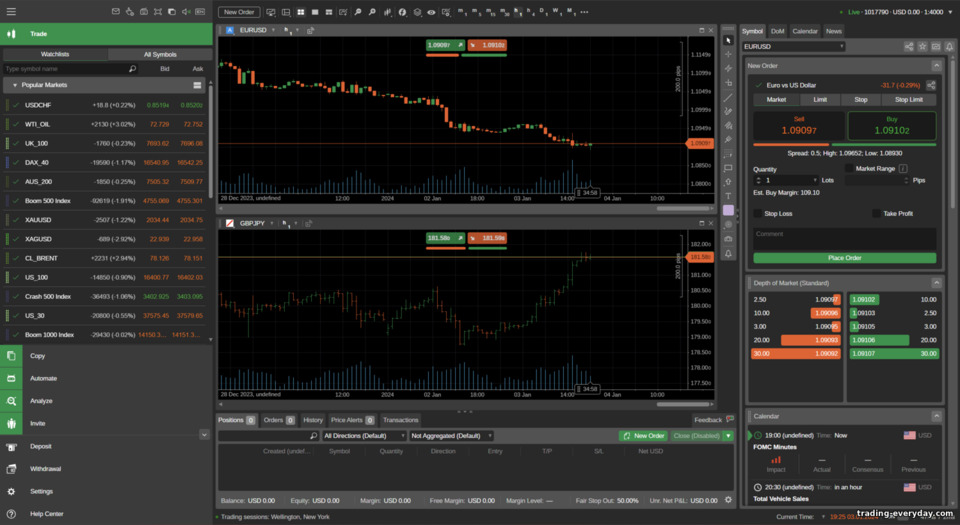This screenshot has width=960, height=525.
Task: Open the Orders tab
Action: tap(279, 420)
